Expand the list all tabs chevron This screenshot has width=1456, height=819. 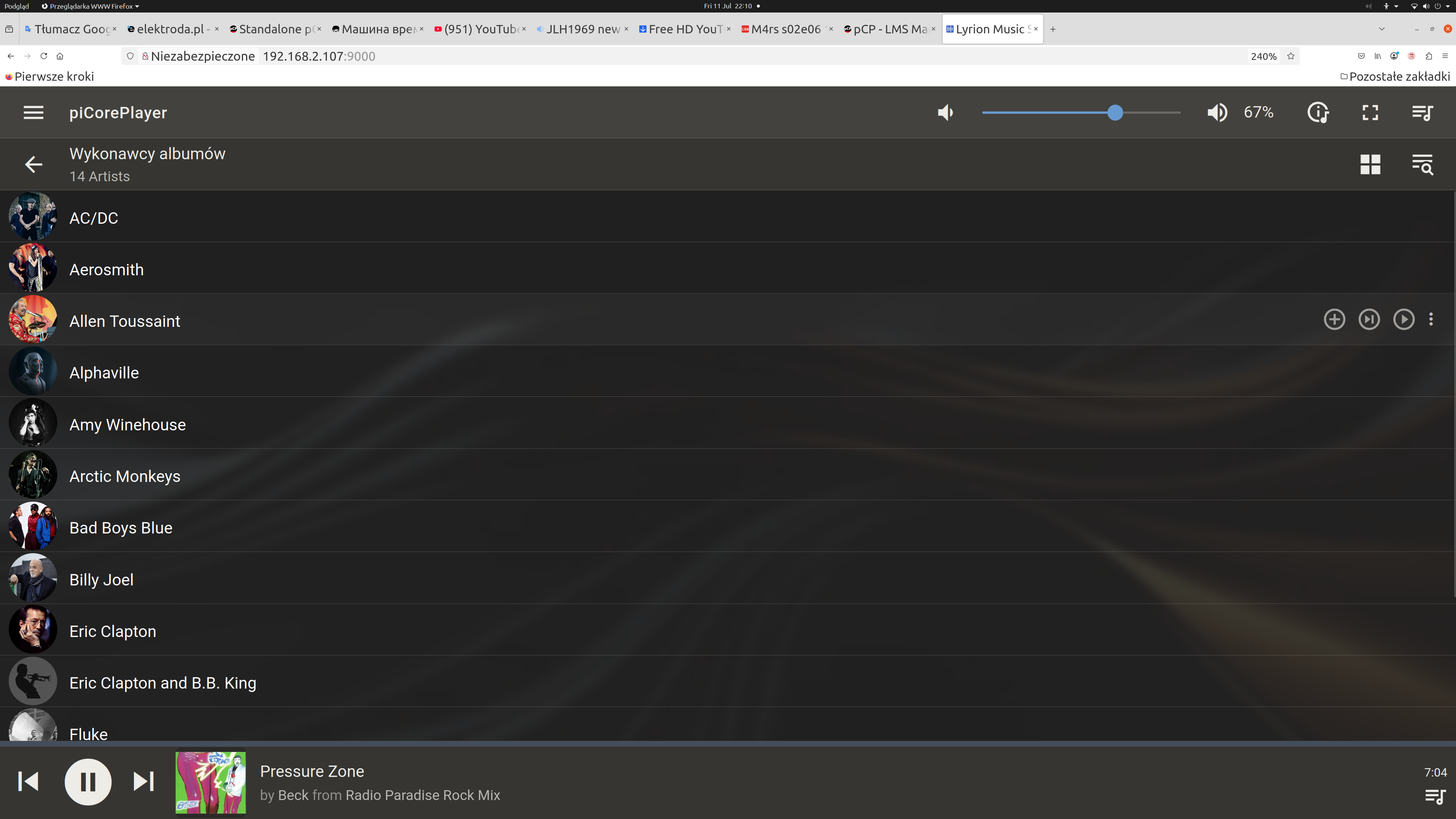pyautogui.click(x=1381, y=29)
